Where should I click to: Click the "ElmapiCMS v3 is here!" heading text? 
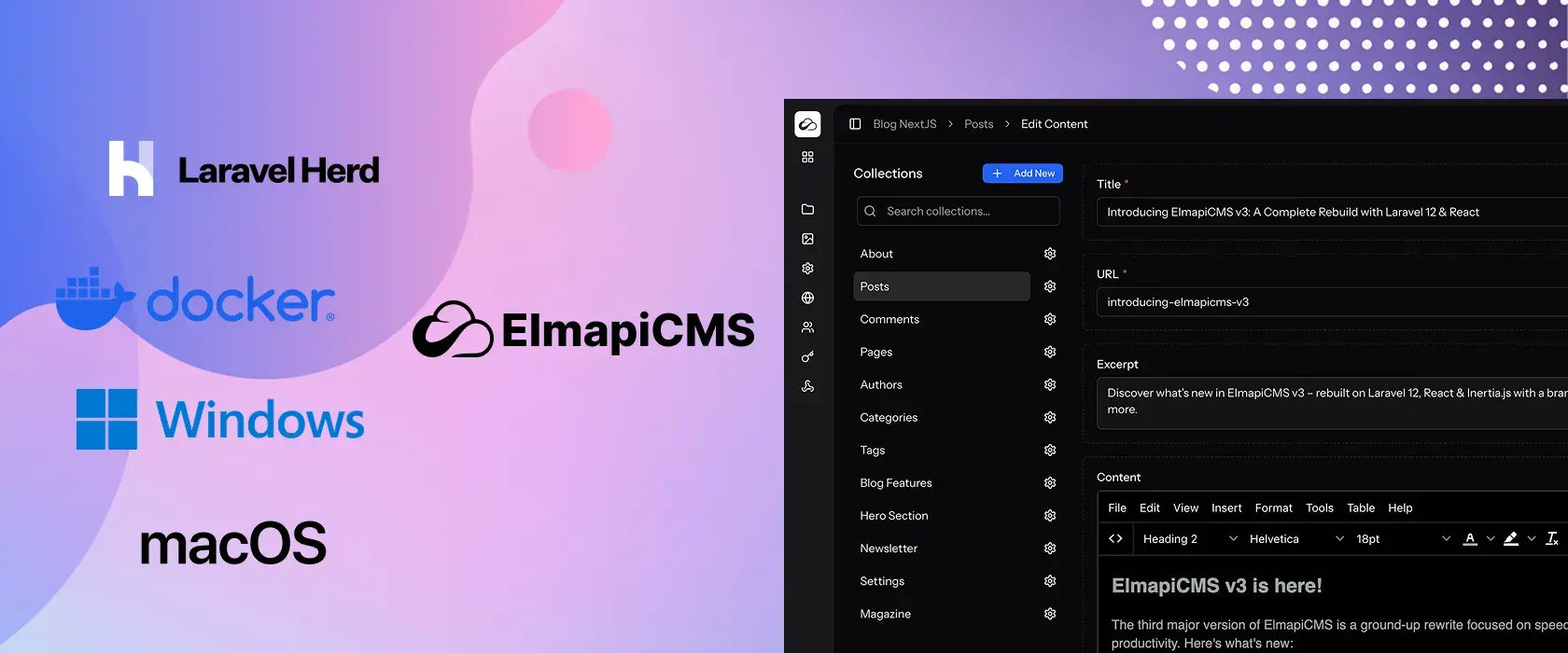pyautogui.click(x=1216, y=586)
